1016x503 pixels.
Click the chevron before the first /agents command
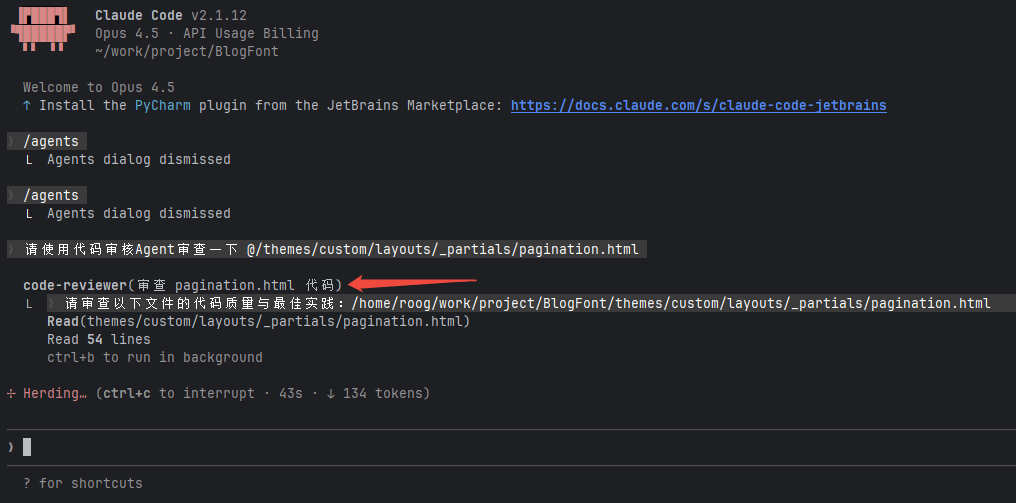coord(11,142)
